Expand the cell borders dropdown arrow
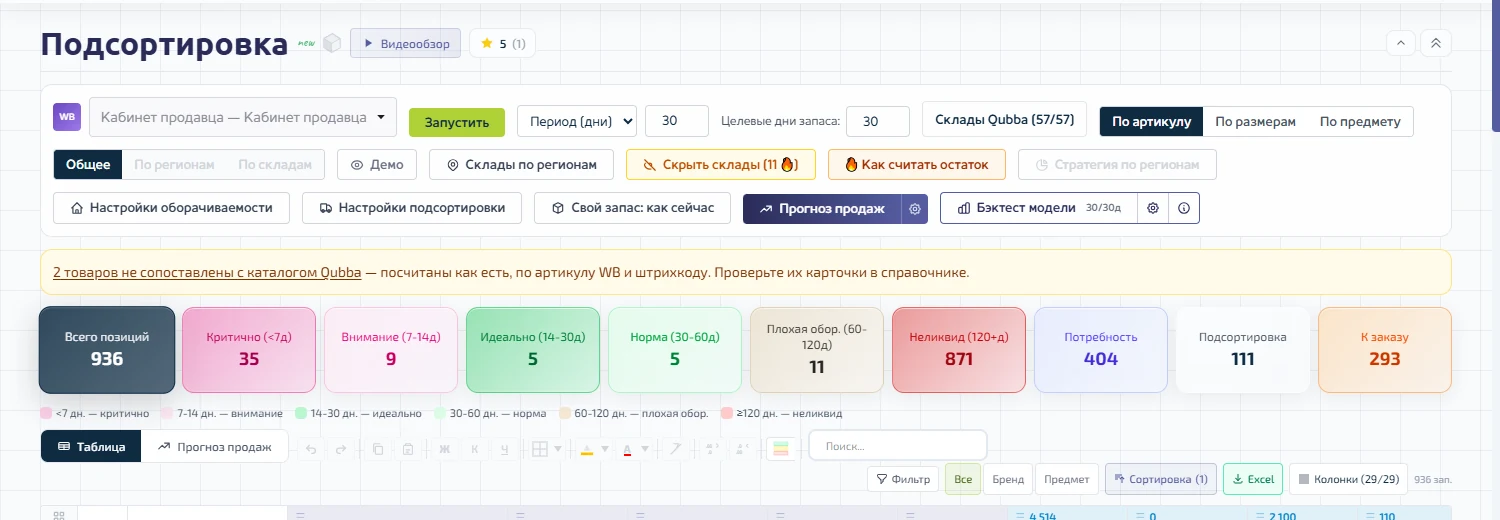 tap(558, 449)
